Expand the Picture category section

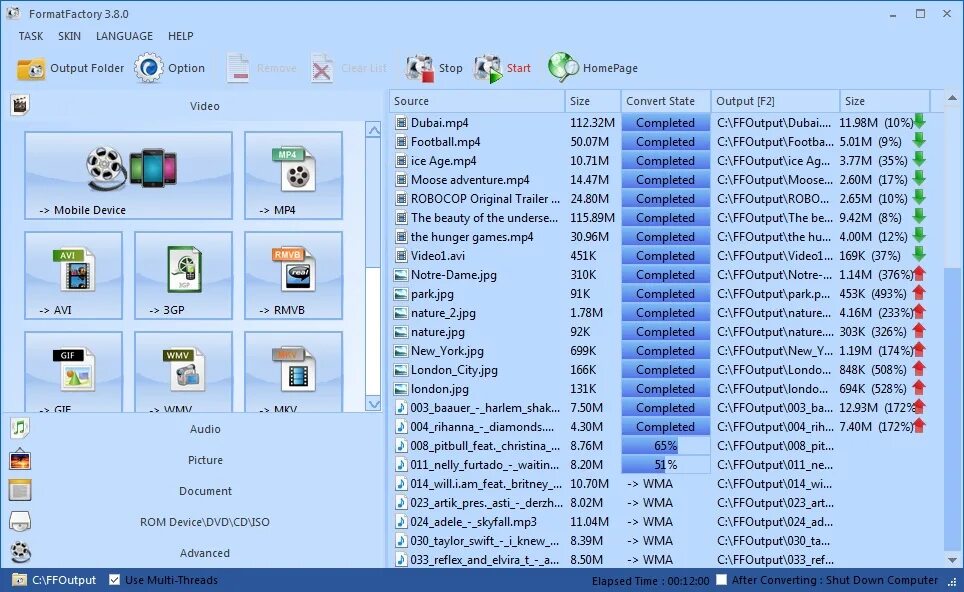pos(205,460)
